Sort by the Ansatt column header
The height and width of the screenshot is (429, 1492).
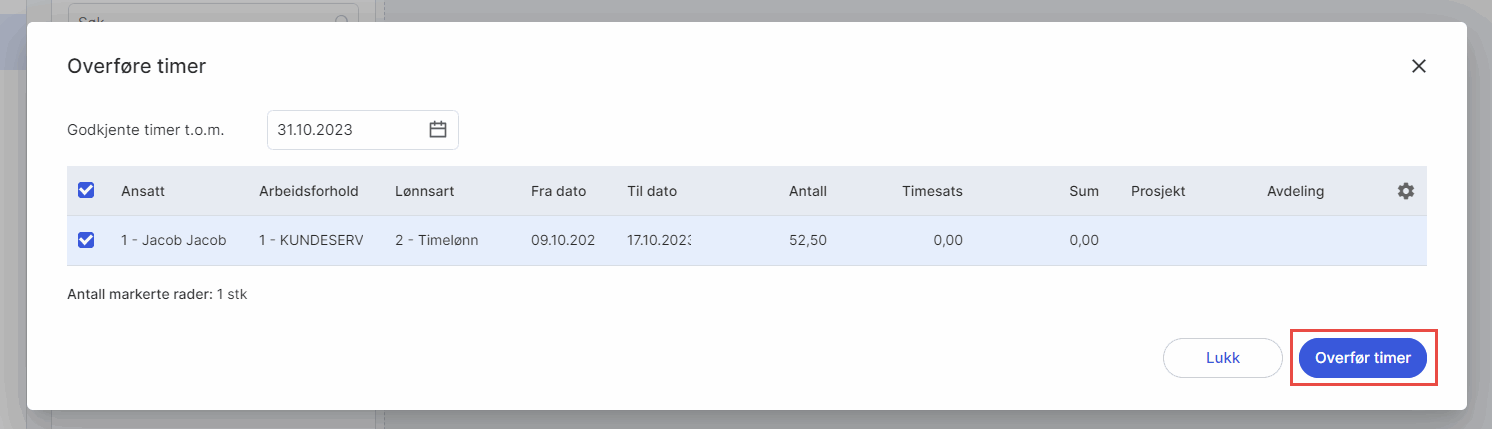pyautogui.click(x=143, y=191)
